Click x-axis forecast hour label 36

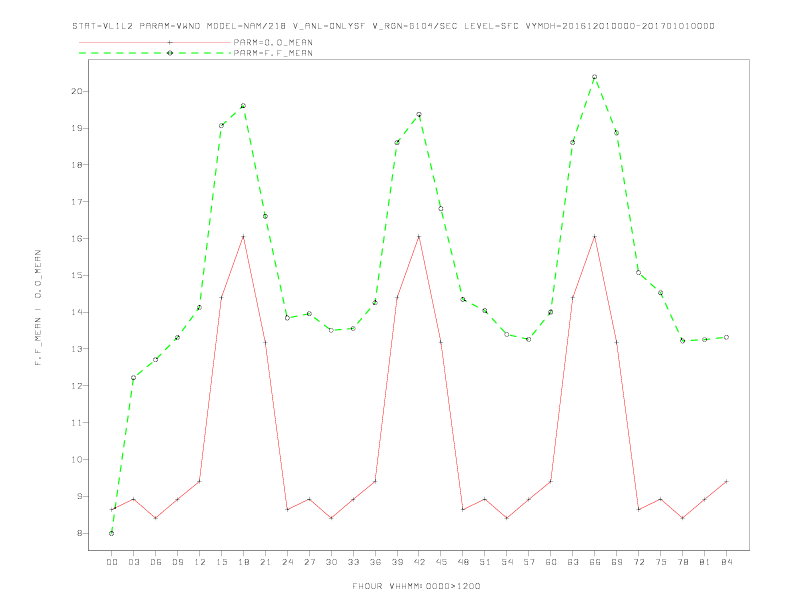375,562
